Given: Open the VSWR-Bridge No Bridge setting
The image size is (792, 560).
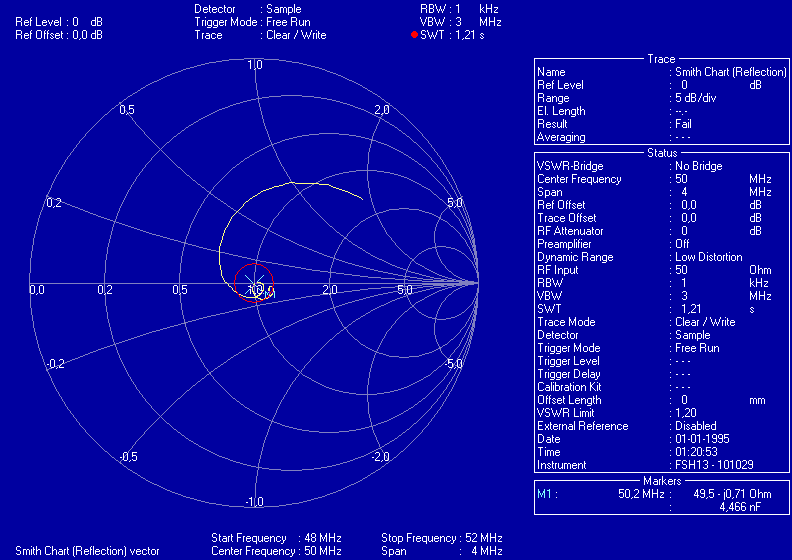Looking at the screenshot, I should 699,166.
